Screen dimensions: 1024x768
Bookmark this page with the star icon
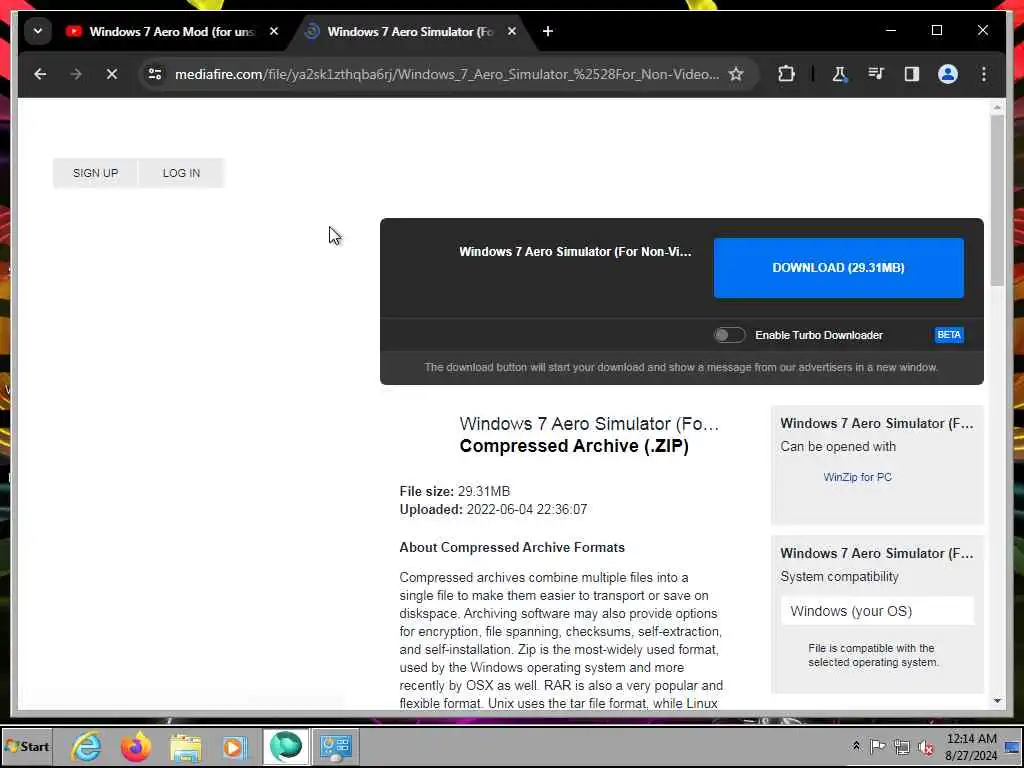[736, 74]
